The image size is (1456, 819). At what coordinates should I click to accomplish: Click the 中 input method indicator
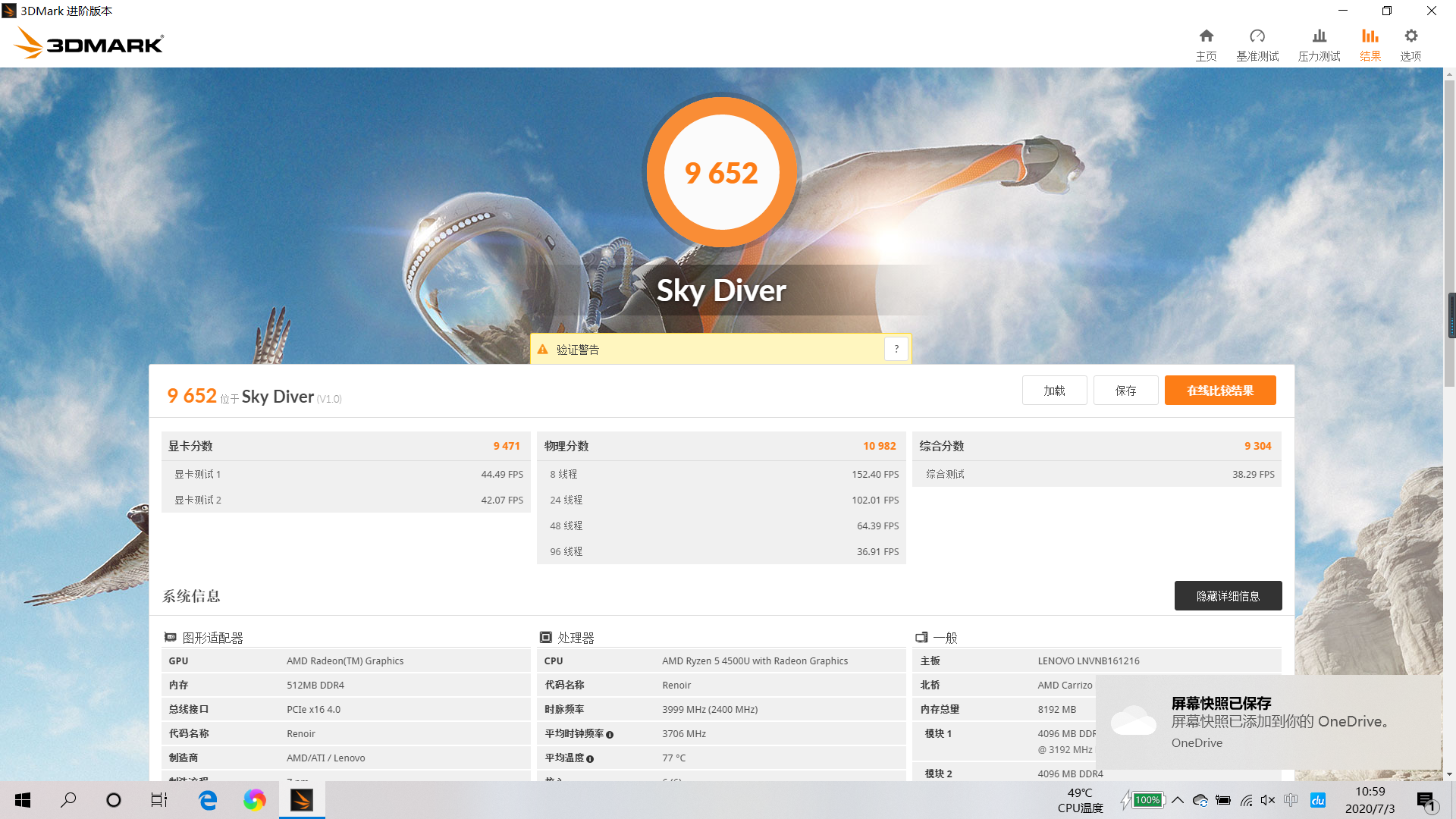(x=1291, y=800)
